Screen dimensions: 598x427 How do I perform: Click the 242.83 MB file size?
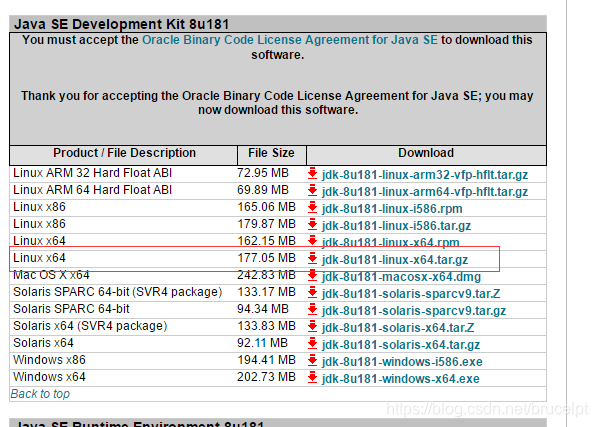click(x=266, y=275)
